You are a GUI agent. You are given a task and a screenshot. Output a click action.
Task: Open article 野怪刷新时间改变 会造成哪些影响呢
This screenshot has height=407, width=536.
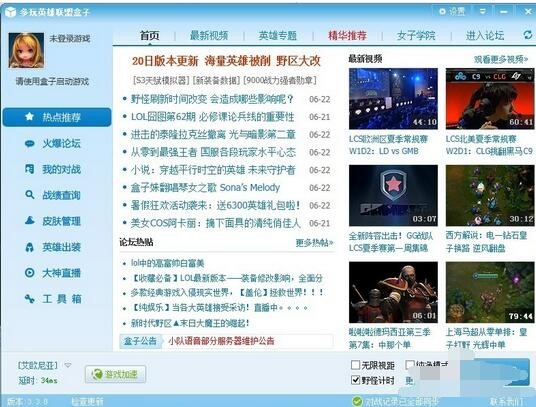click(x=212, y=99)
